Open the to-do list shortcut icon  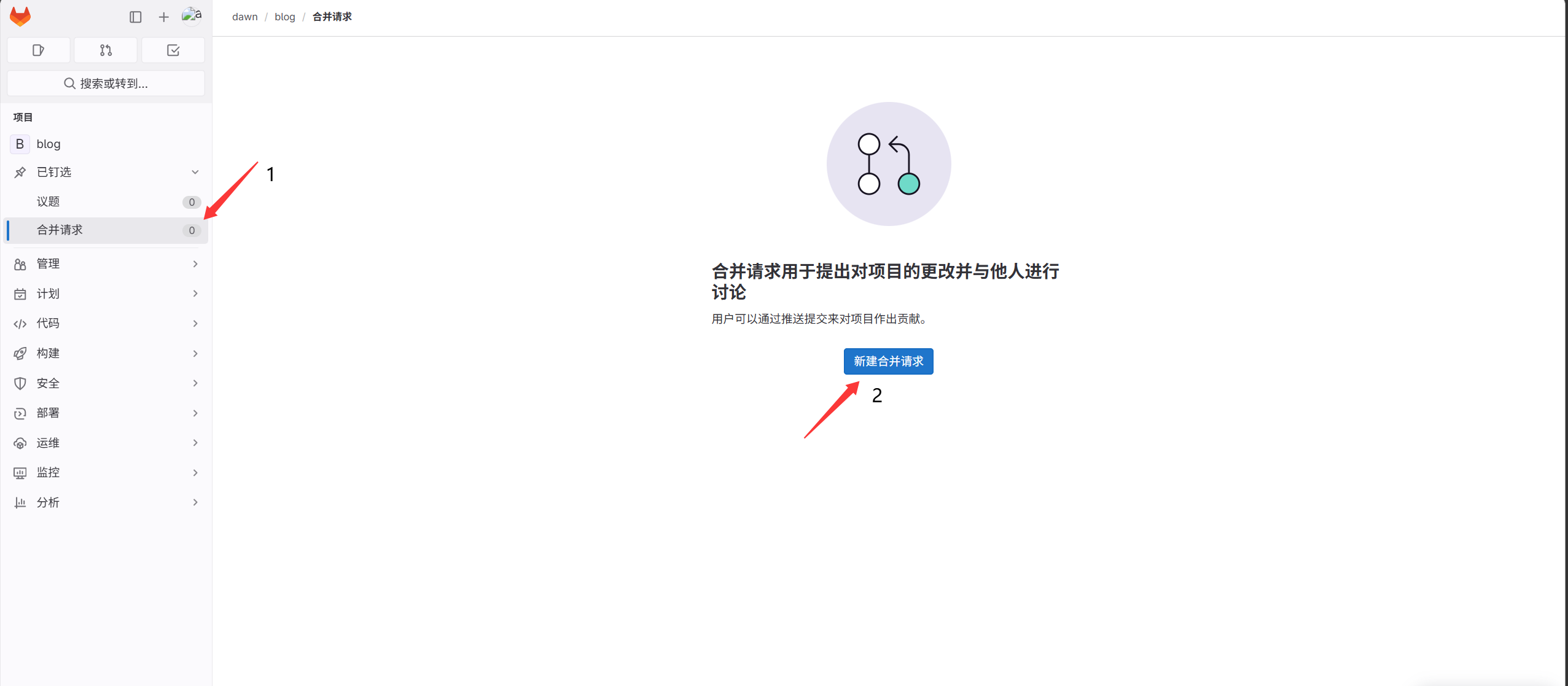[173, 50]
